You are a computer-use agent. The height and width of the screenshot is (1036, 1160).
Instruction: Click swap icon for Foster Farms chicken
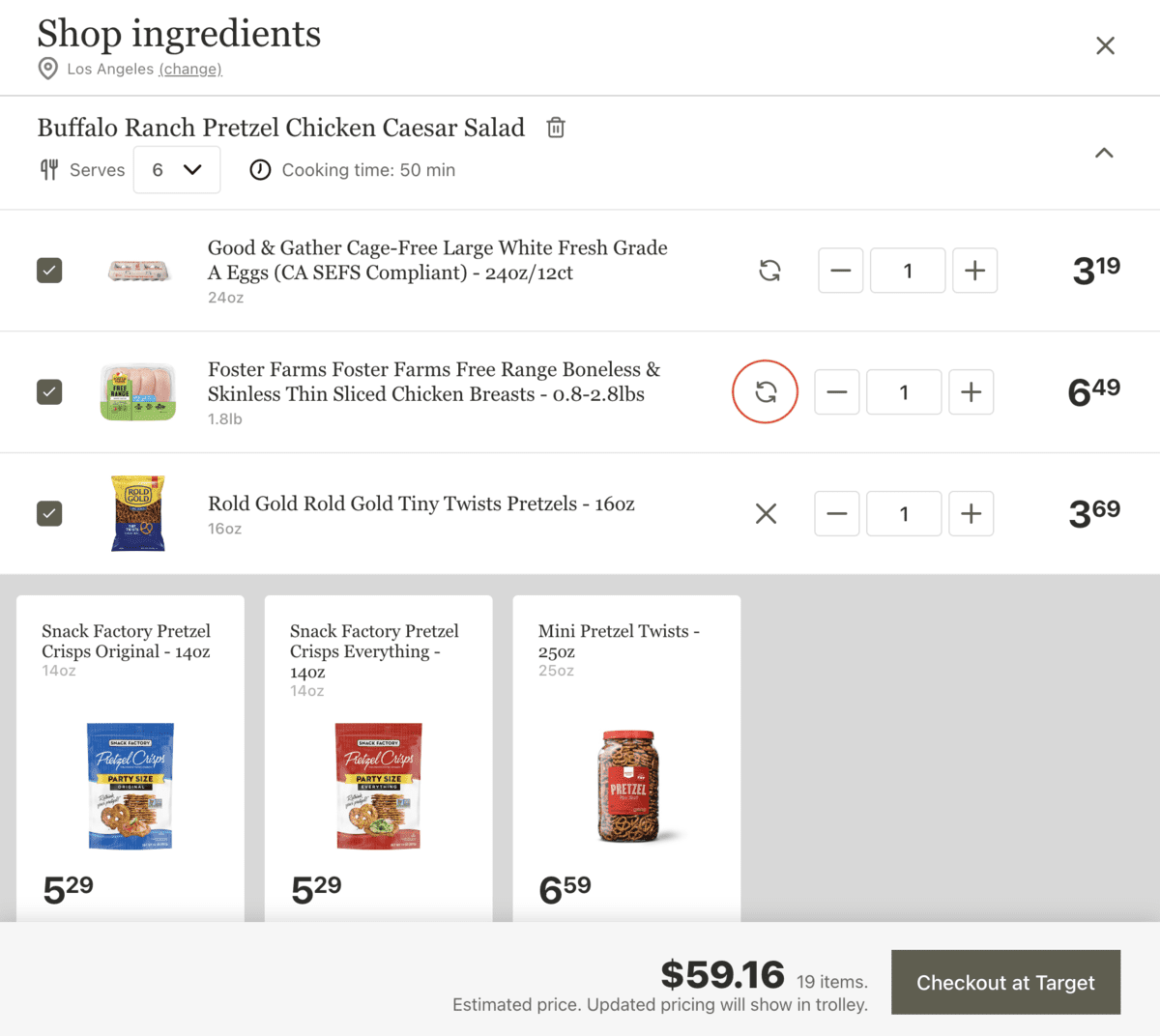click(766, 392)
